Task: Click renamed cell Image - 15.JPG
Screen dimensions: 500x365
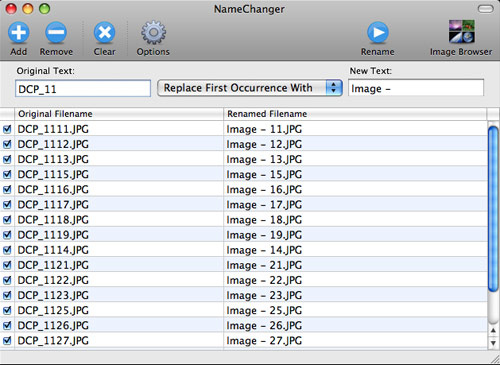Action: coord(264,174)
